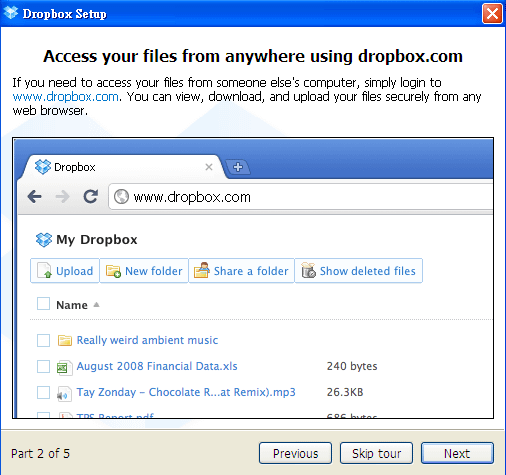Click the Dropbox logo beside My Dropbox
Screen dimensions: 506x475
44,240
